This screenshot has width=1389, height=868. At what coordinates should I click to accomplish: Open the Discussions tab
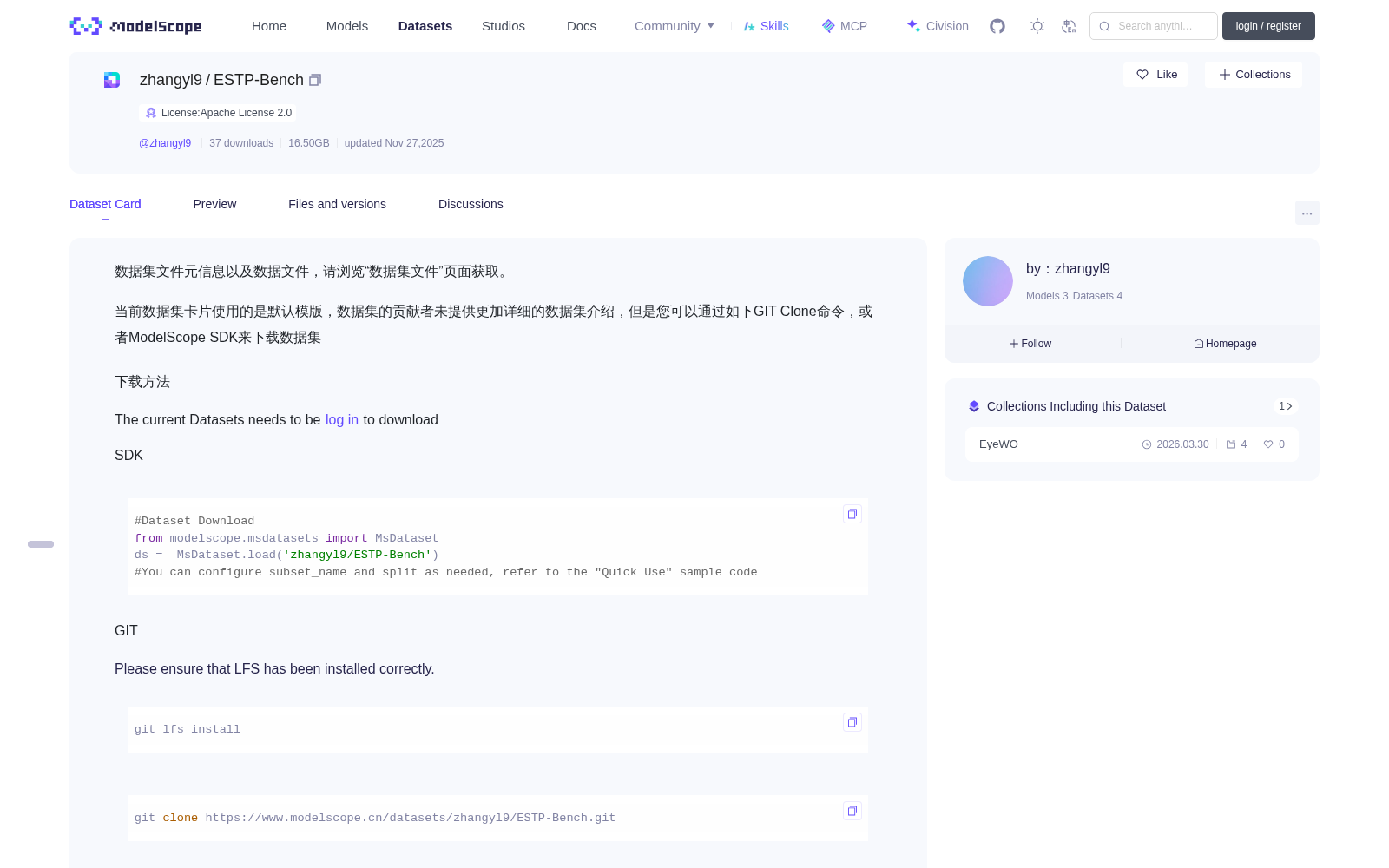point(471,204)
